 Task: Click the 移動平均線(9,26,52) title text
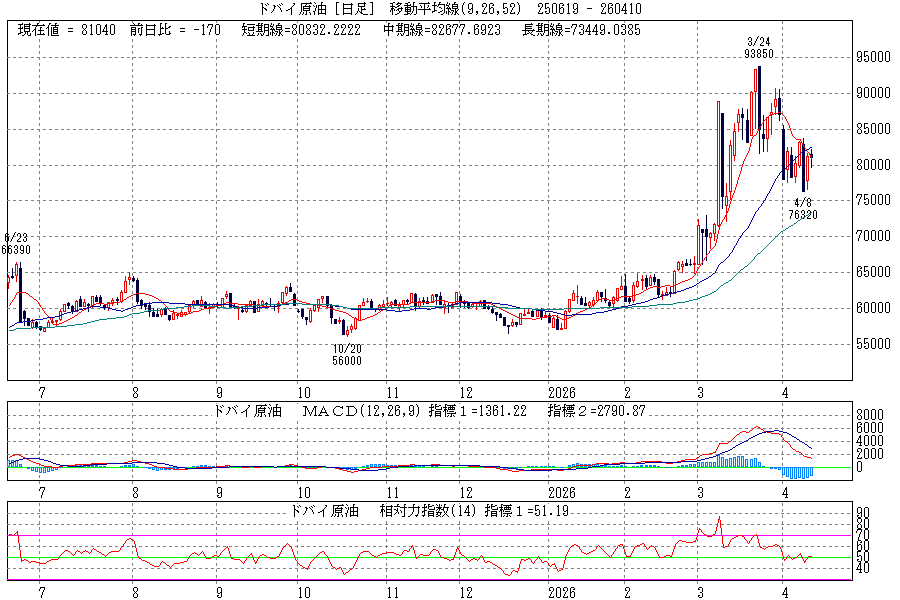click(x=443, y=9)
